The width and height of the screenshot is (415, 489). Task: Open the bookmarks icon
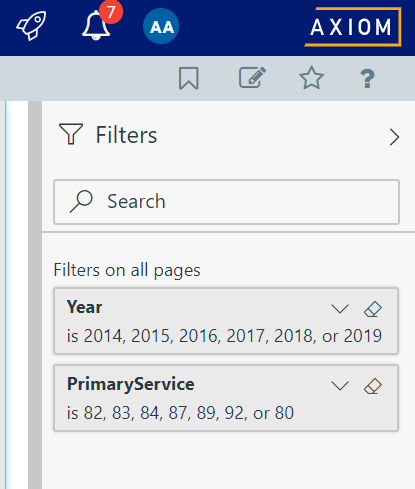coord(189,78)
